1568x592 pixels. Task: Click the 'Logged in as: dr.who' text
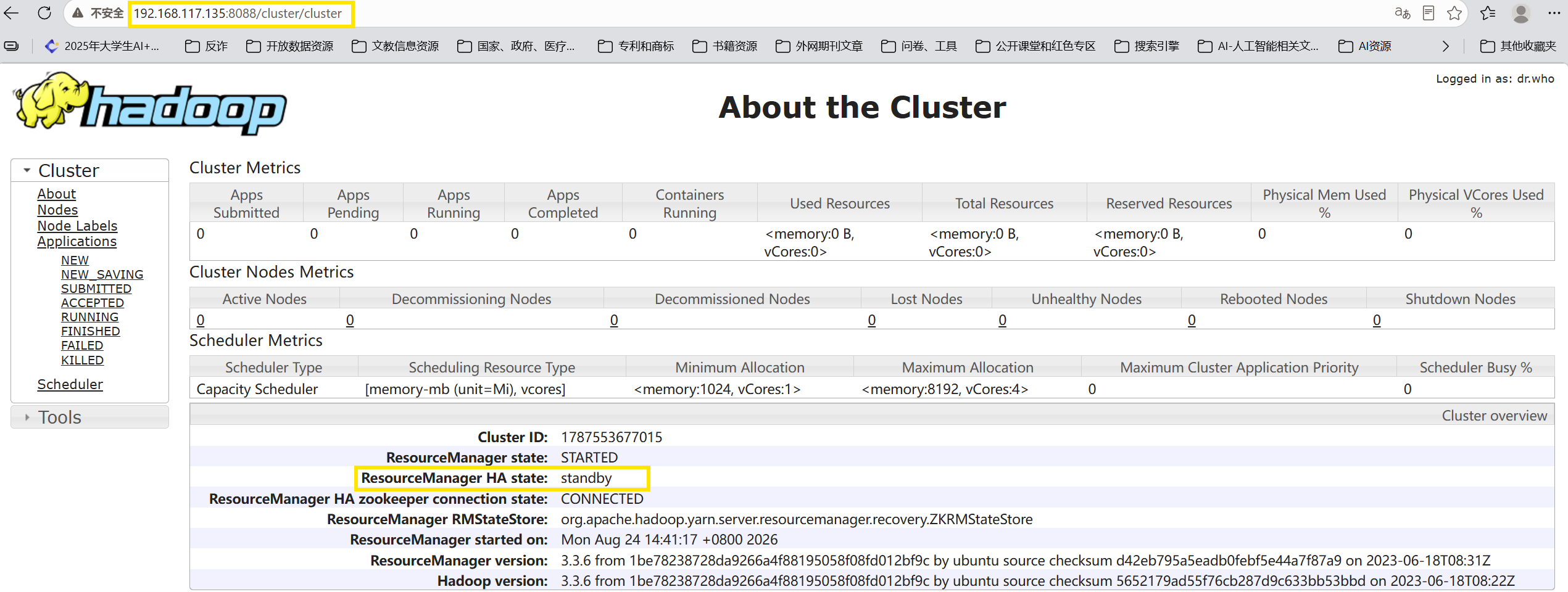click(x=1495, y=79)
